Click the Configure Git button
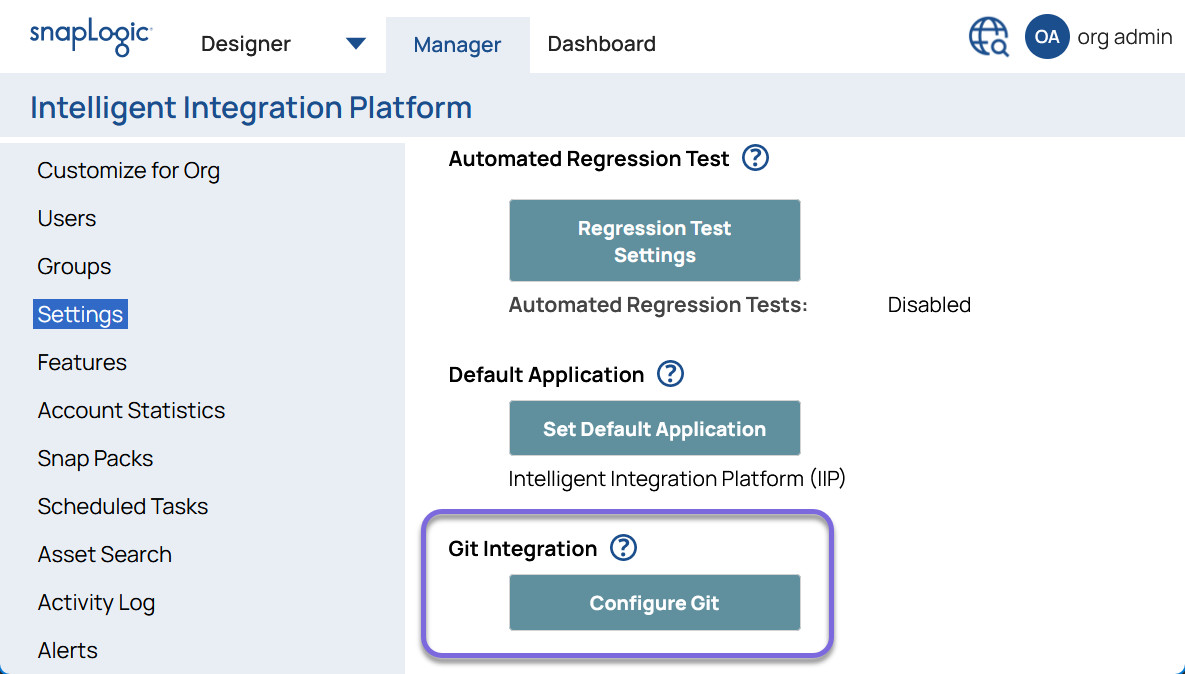1185x674 pixels. [654, 602]
